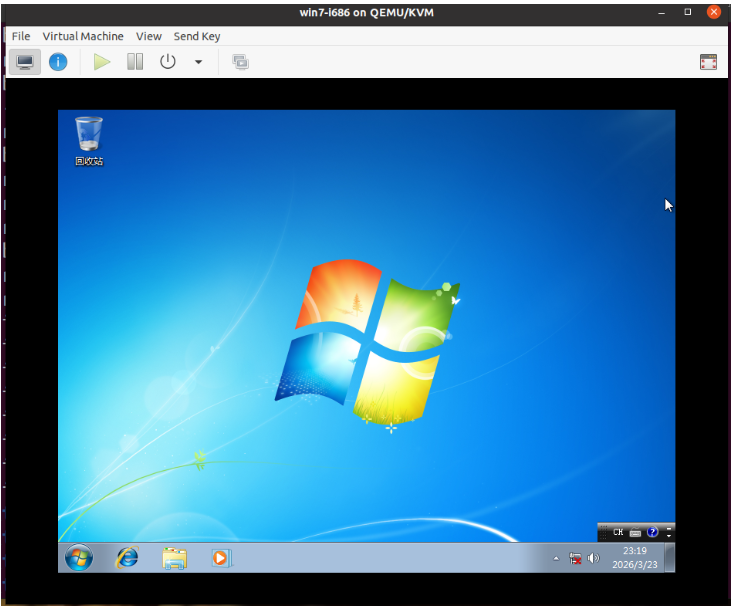Open the View menu
This screenshot has height=606, width=736.
149,36
